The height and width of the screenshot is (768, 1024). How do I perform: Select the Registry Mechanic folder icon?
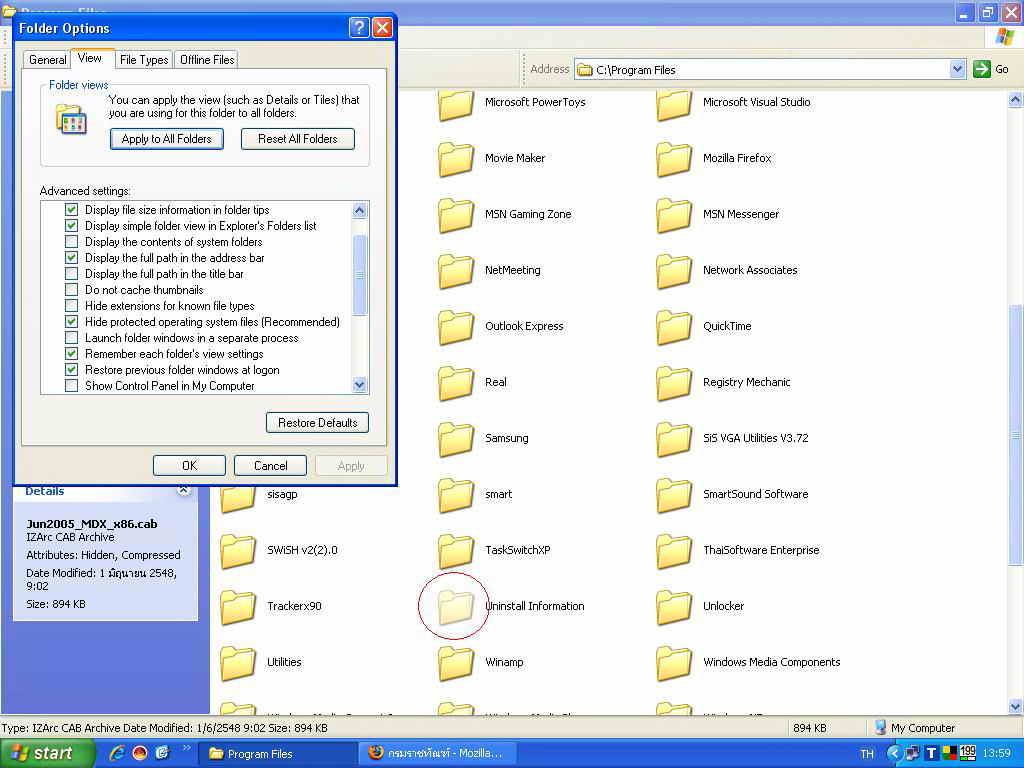pyautogui.click(x=673, y=384)
